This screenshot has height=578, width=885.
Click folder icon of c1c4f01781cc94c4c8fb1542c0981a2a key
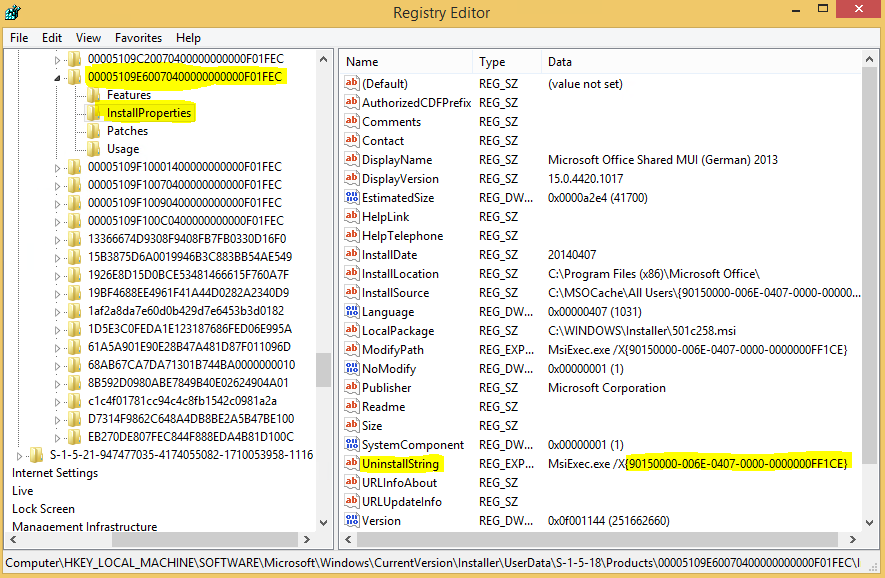click(75, 401)
